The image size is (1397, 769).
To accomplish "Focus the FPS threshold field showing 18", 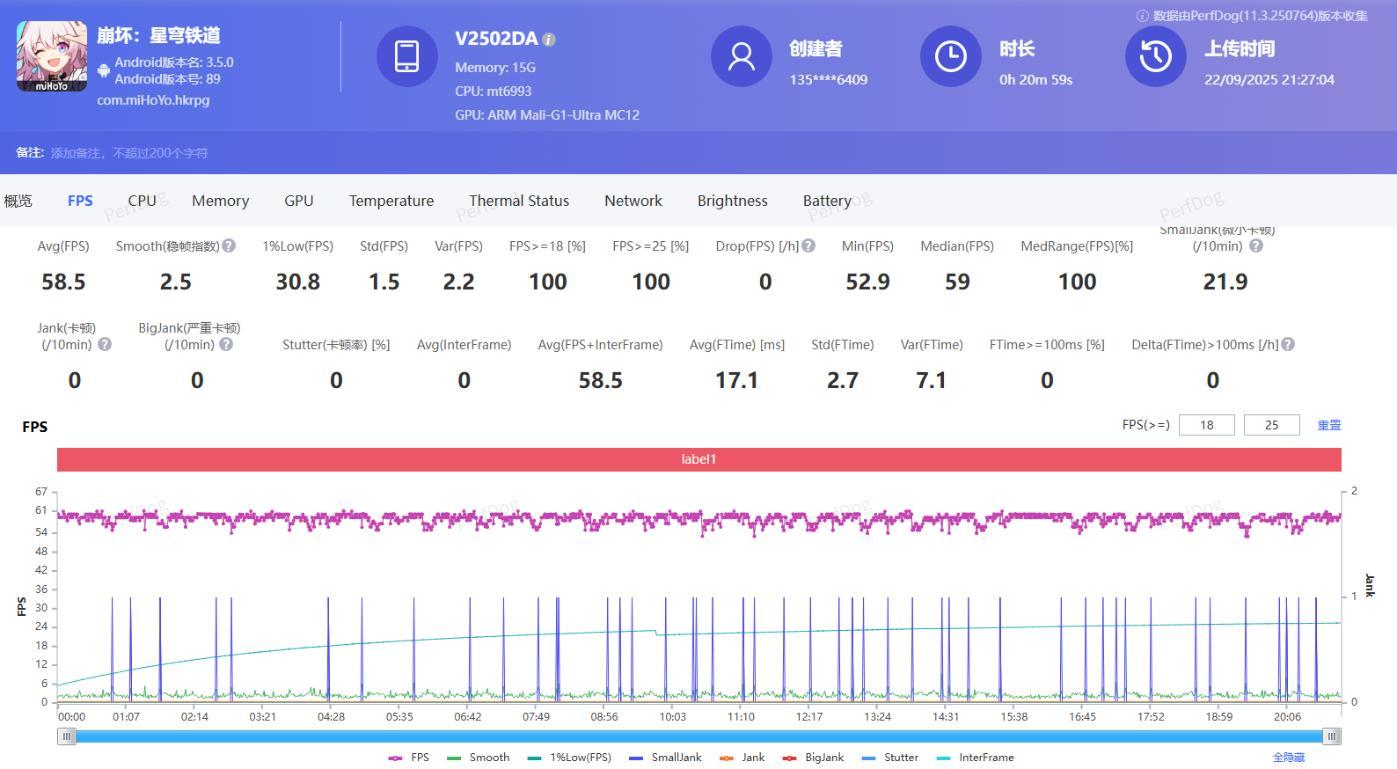I will [1207, 425].
